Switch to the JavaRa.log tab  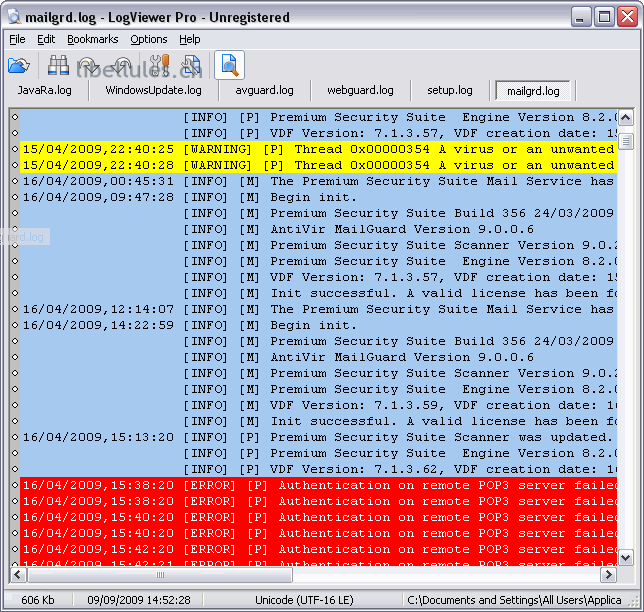44,90
